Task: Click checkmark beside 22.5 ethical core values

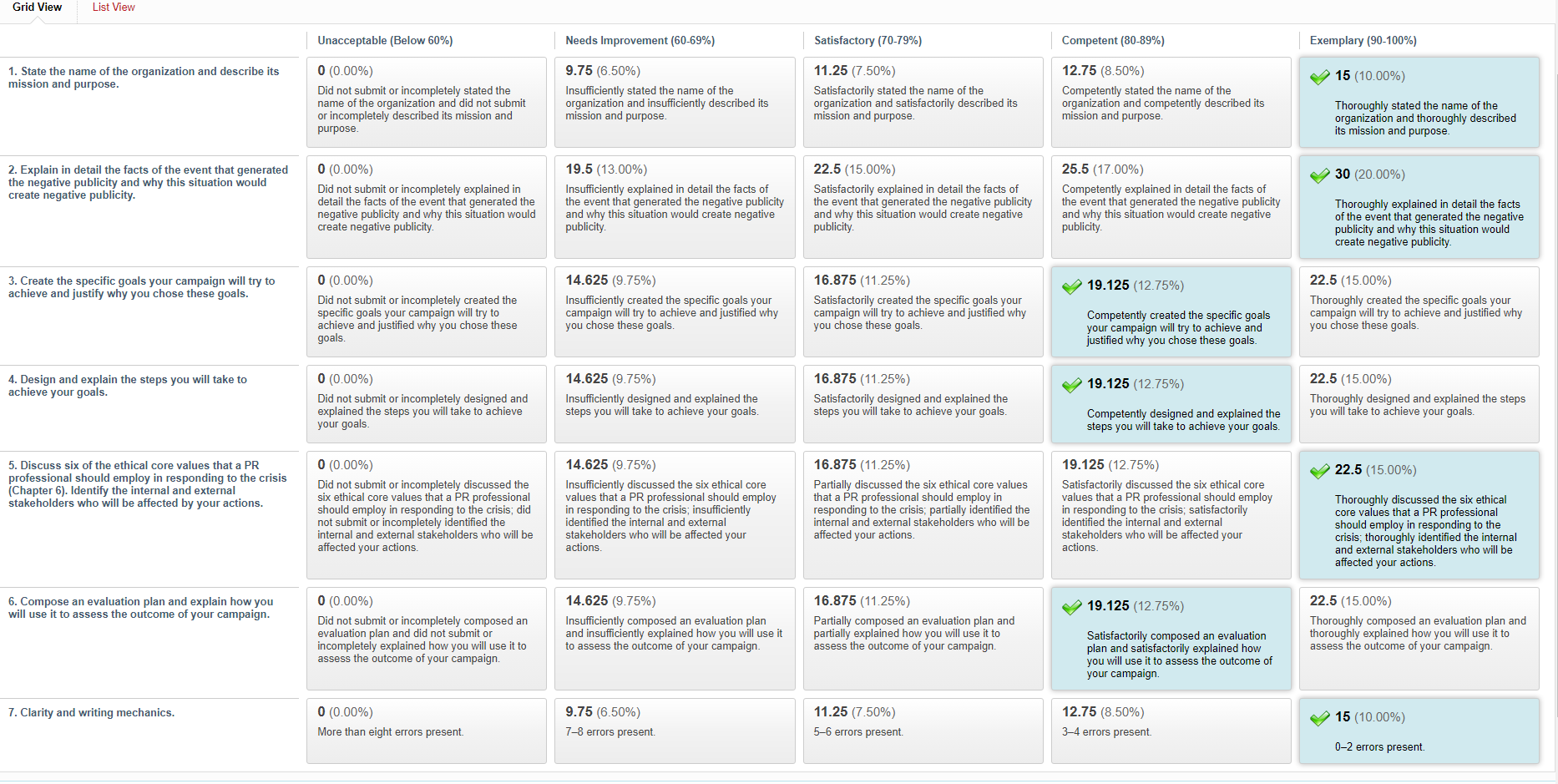Action: click(1319, 471)
